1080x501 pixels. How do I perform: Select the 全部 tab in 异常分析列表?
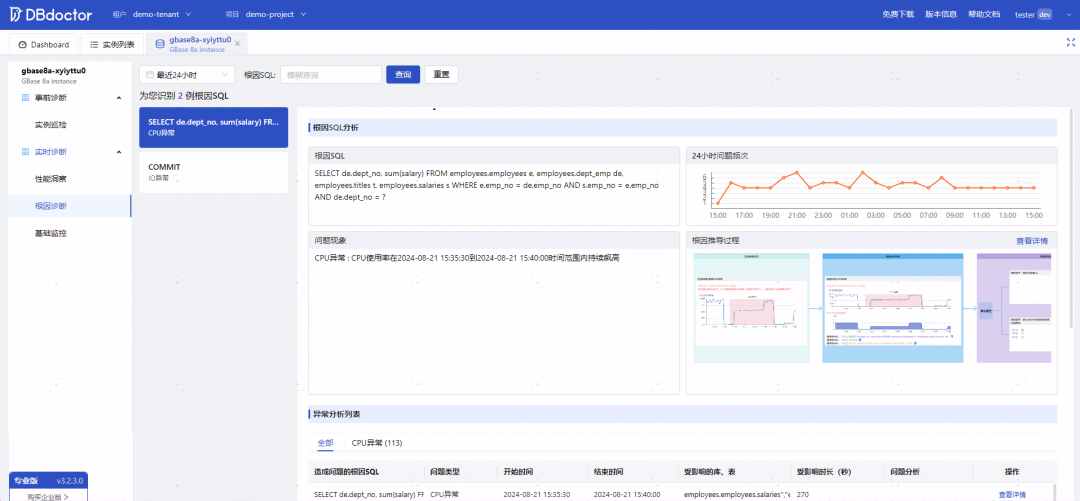click(x=325, y=442)
